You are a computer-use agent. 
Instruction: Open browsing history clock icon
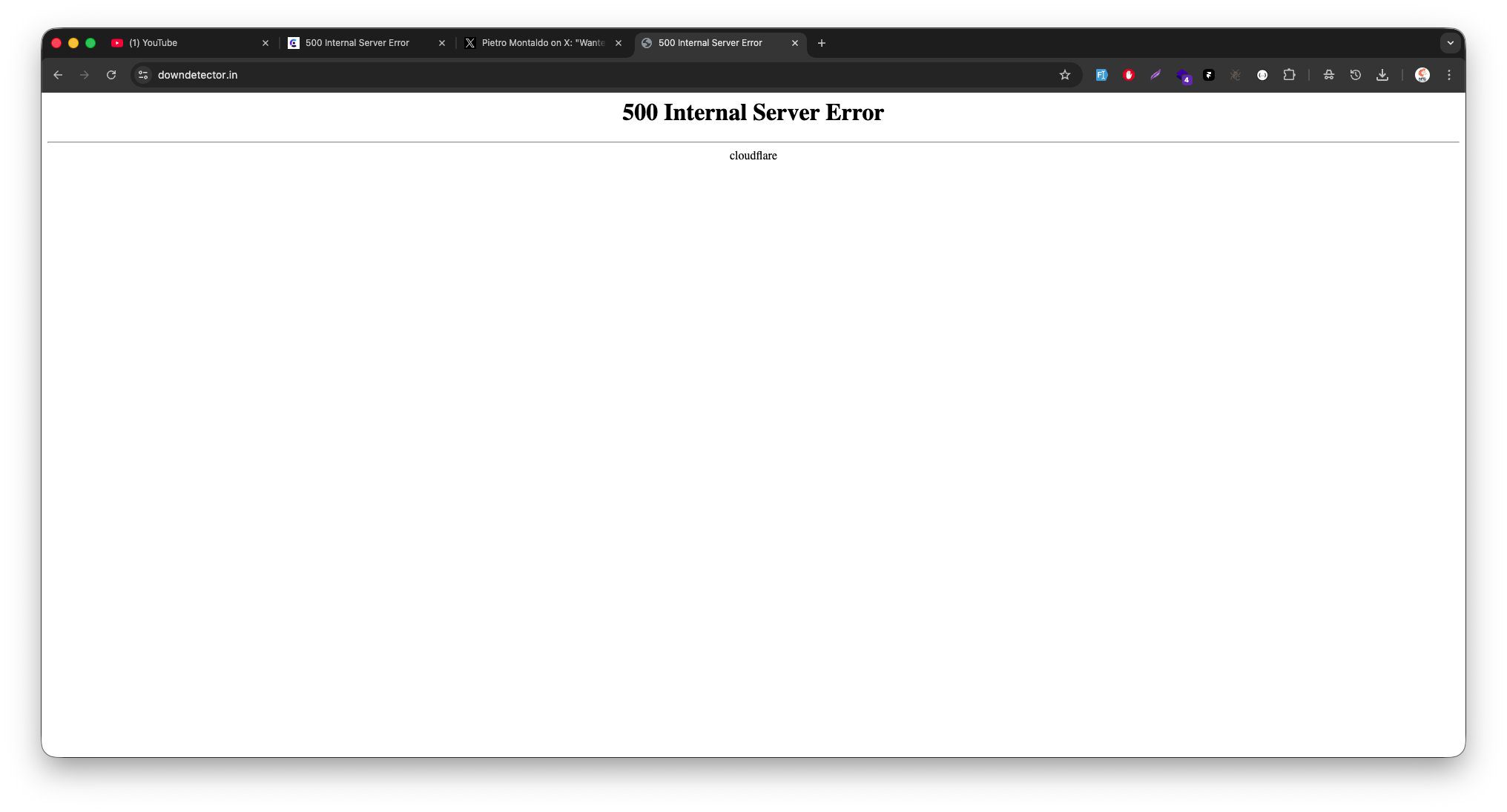coord(1355,75)
